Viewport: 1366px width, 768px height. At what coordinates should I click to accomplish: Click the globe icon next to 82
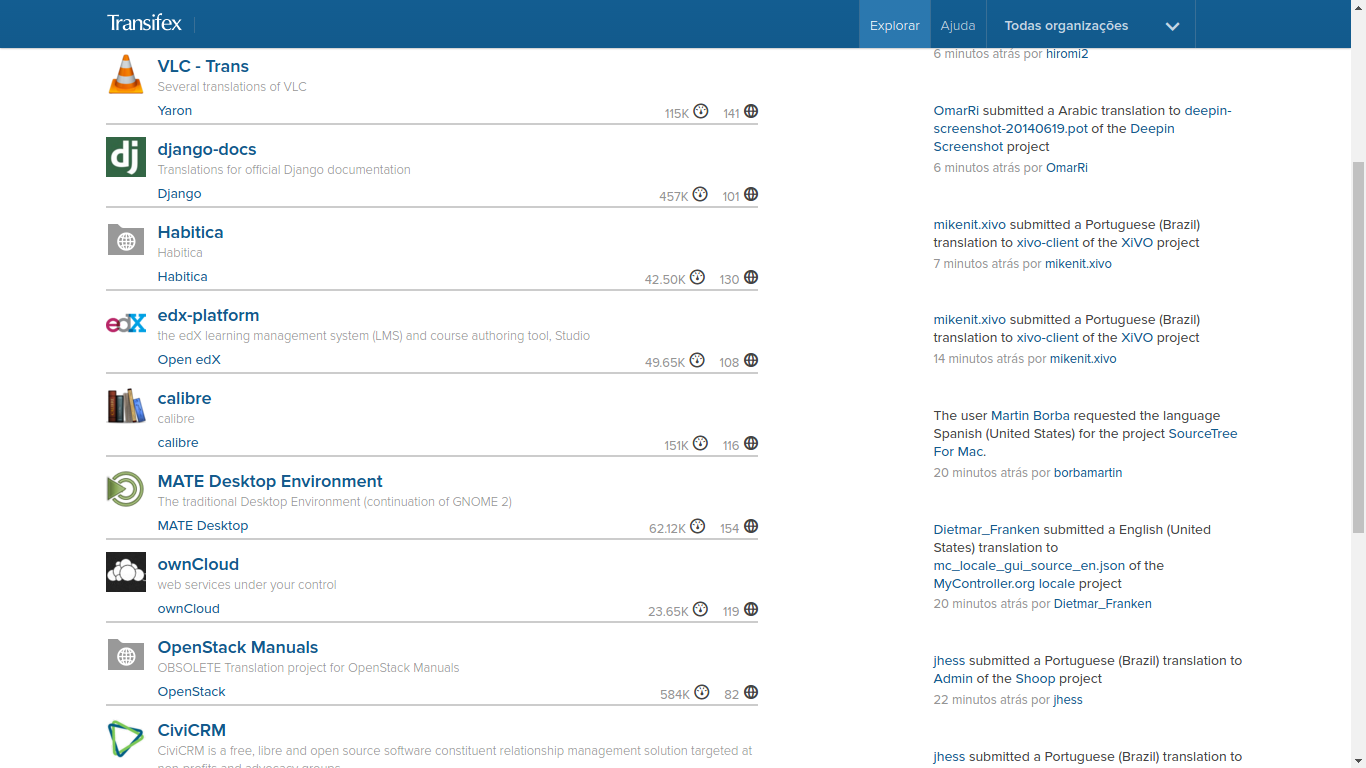point(751,692)
